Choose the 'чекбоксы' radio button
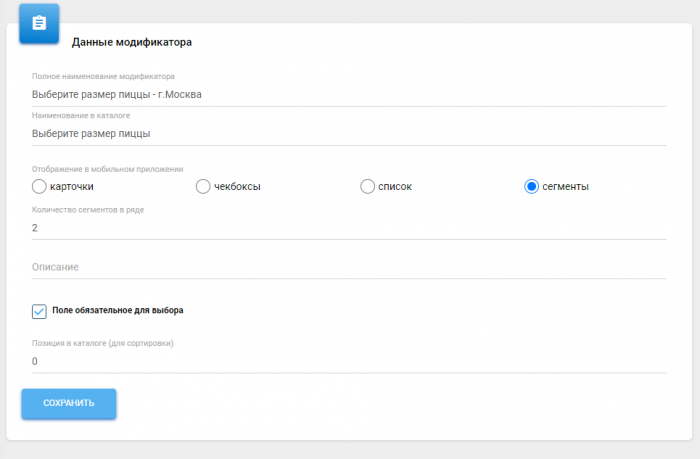 pyautogui.click(x=202, y=186)
